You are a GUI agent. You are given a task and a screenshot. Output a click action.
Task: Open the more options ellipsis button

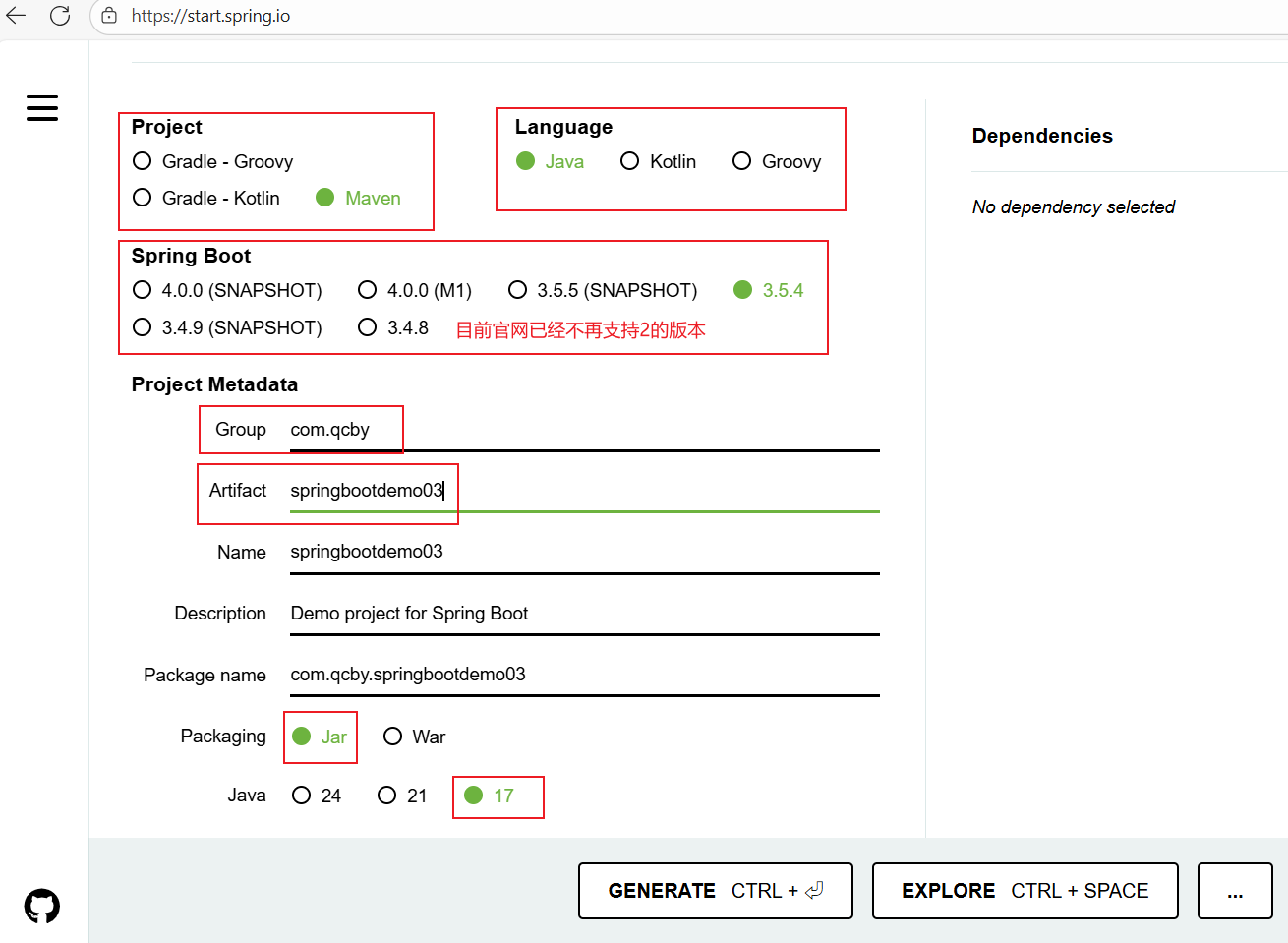pos(1236,891)
